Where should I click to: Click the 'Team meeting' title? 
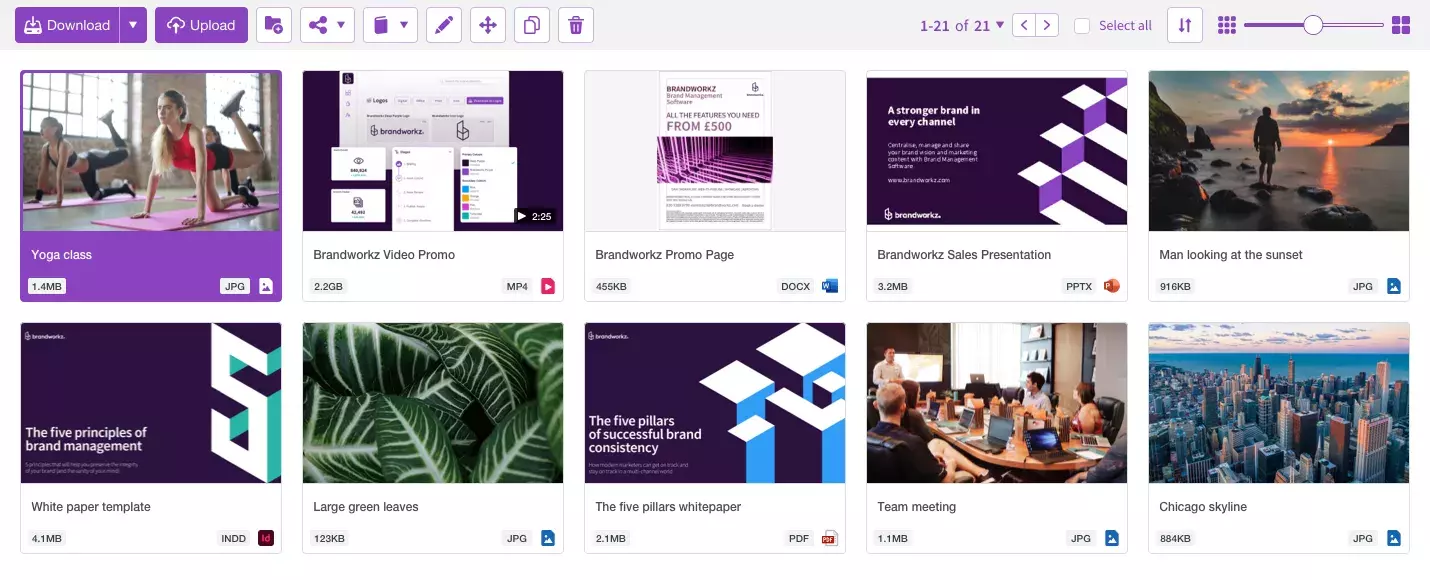917,507
